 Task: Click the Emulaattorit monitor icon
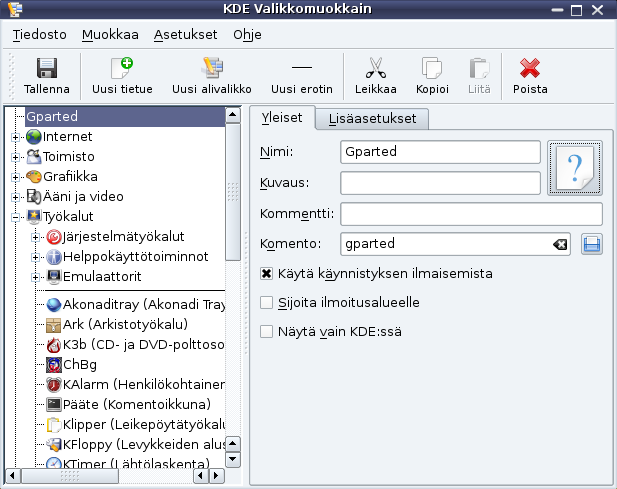click(x=54, y=277)
